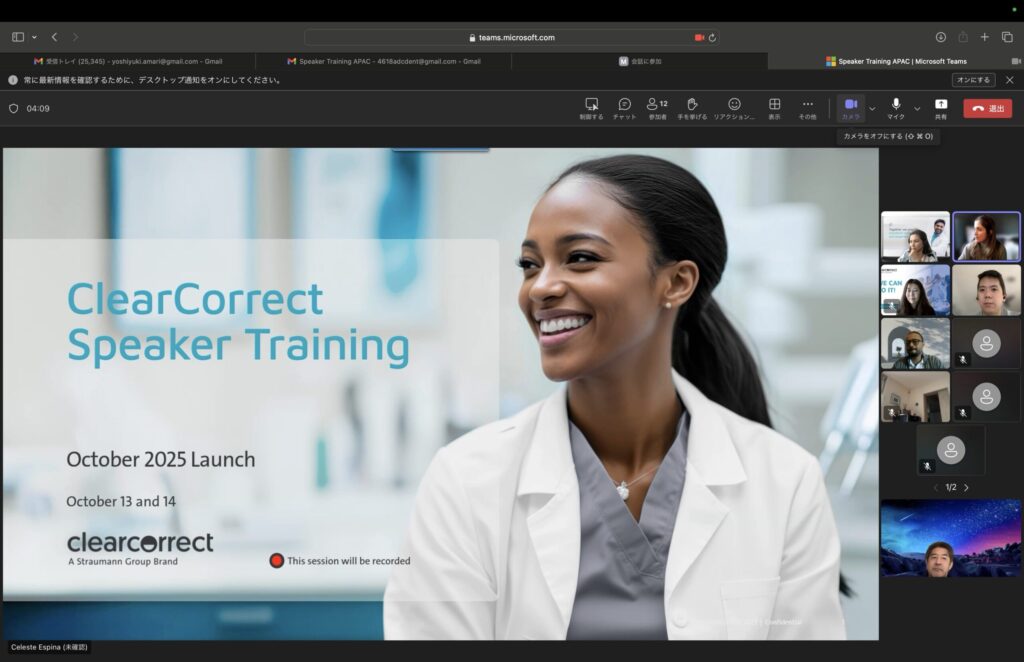Click オンにする to enable desktop notifications
This screenshot has width=1024, height=662.
(973, 80)
